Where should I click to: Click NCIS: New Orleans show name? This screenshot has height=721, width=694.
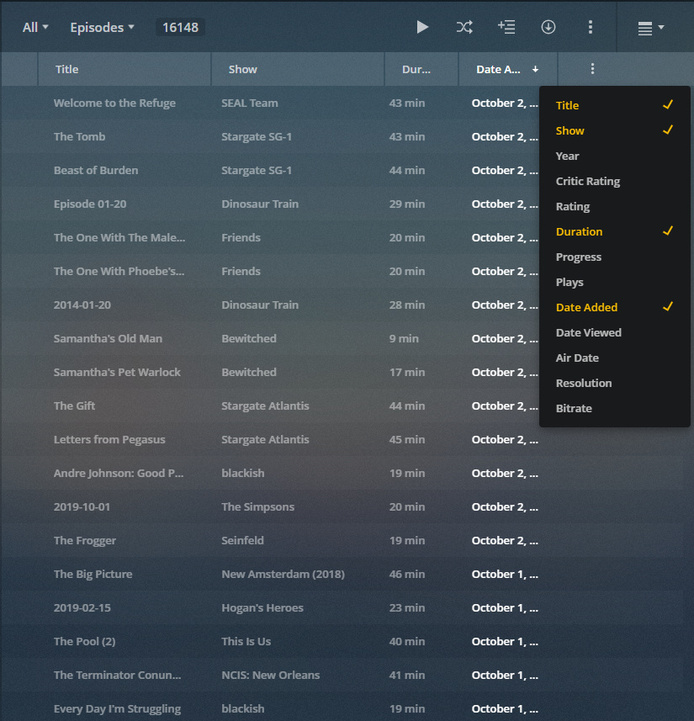(x=270, y=675)
